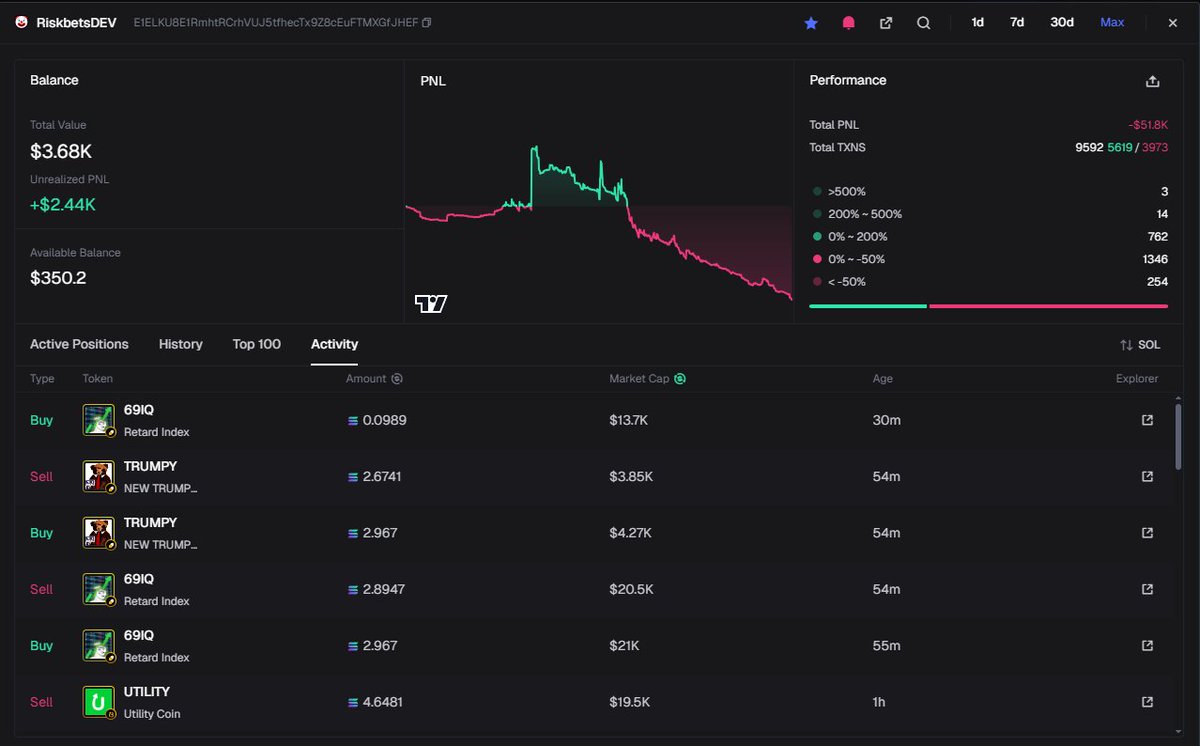Open the Top 100 tab

click(x=257, y=344)
